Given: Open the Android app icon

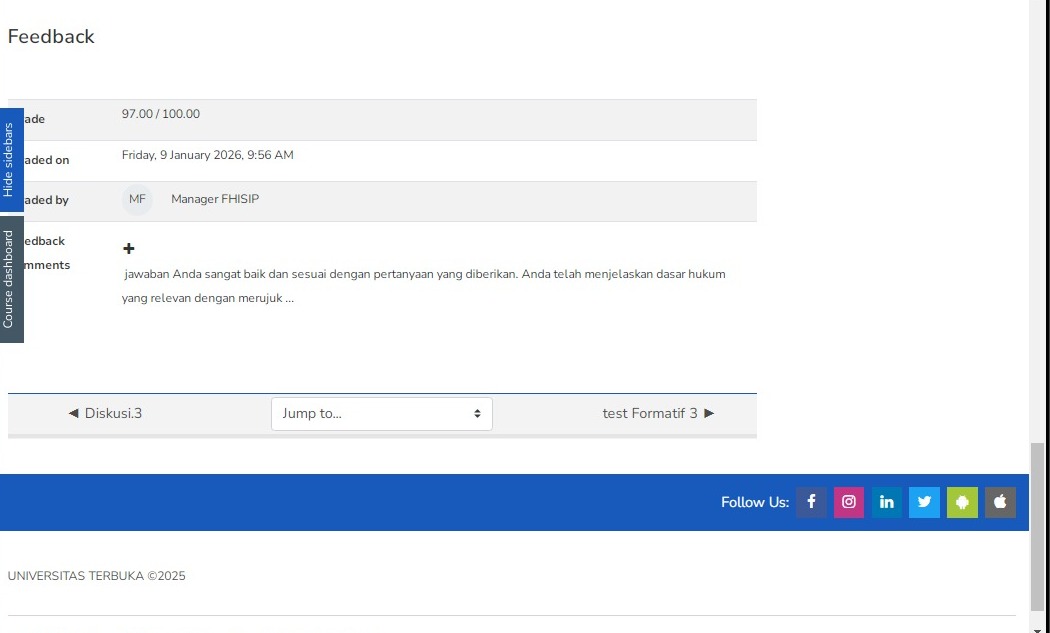Looking at the screenshot, I should pyautogui.click(x=962, y=502).
